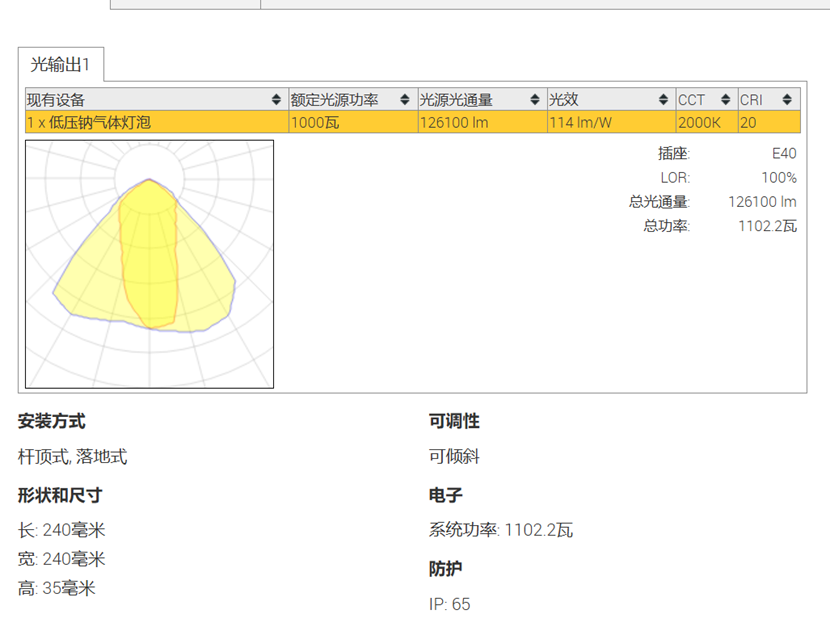Click the 可调性 heading
Screen dimensions: 830x631
454,421
